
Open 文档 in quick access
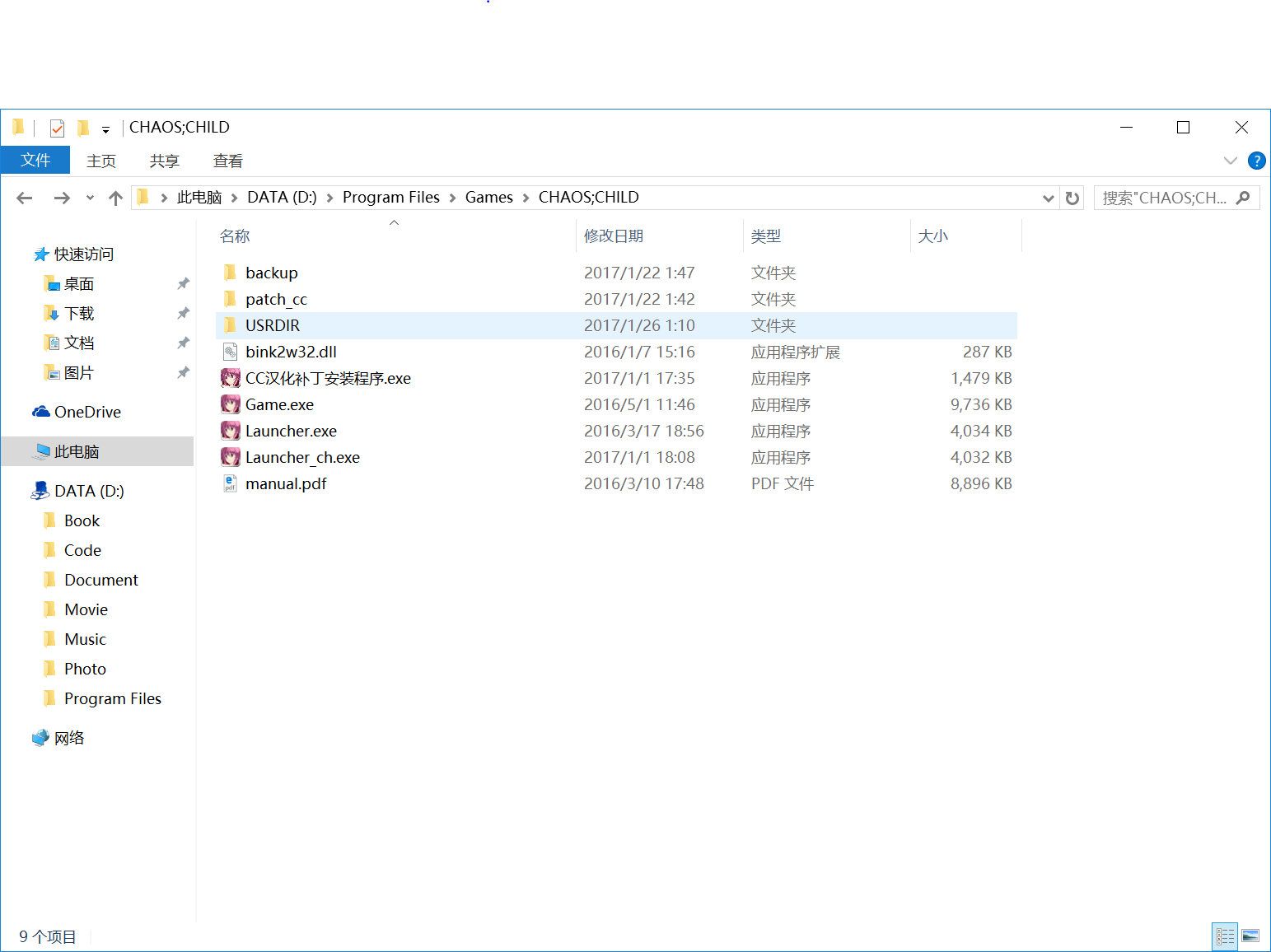(x=79, y=343)
